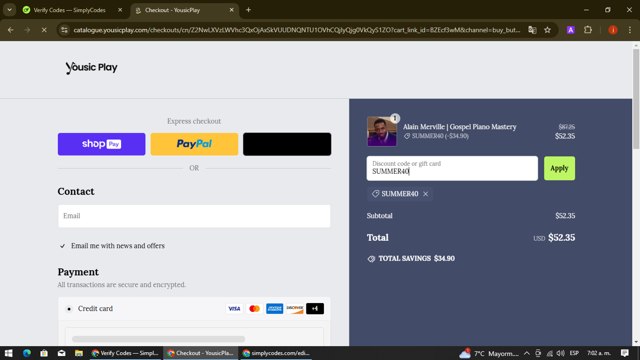Go forward in browser history

coord(27,30)
